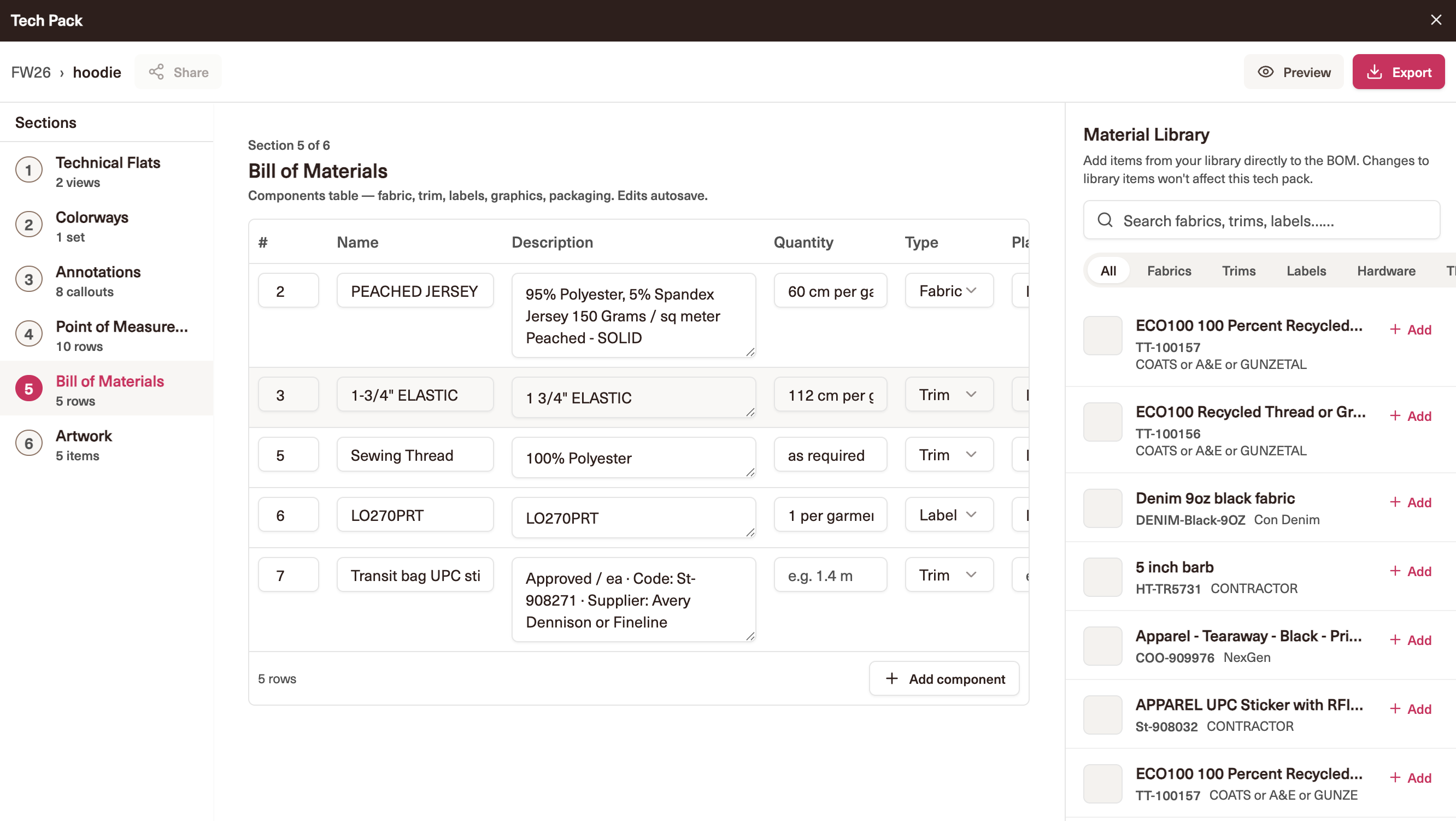1456x821 pixels.
Task: Select the All filter tab
Action: tap(1108, 271)
